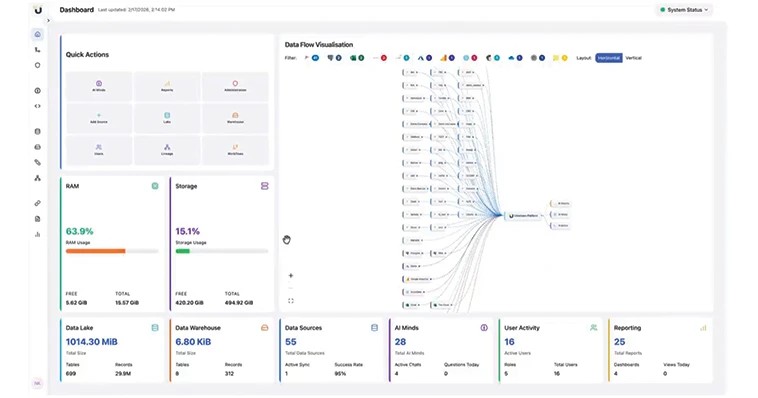Click Home icon in sidebar
The width and height of the screenshot is (758, 398).
[x=38, y=34]
